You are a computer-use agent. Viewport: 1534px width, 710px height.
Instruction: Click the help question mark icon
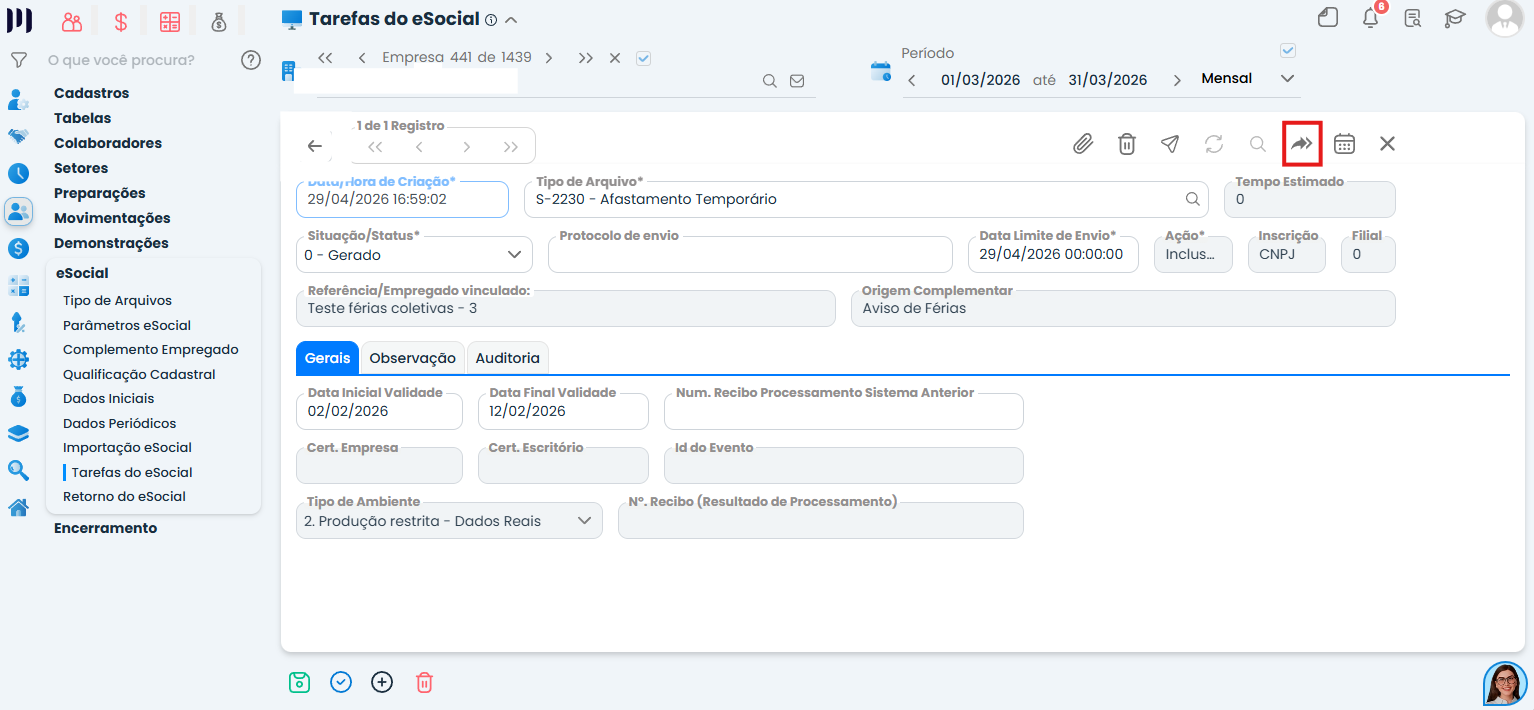(251, 60)
